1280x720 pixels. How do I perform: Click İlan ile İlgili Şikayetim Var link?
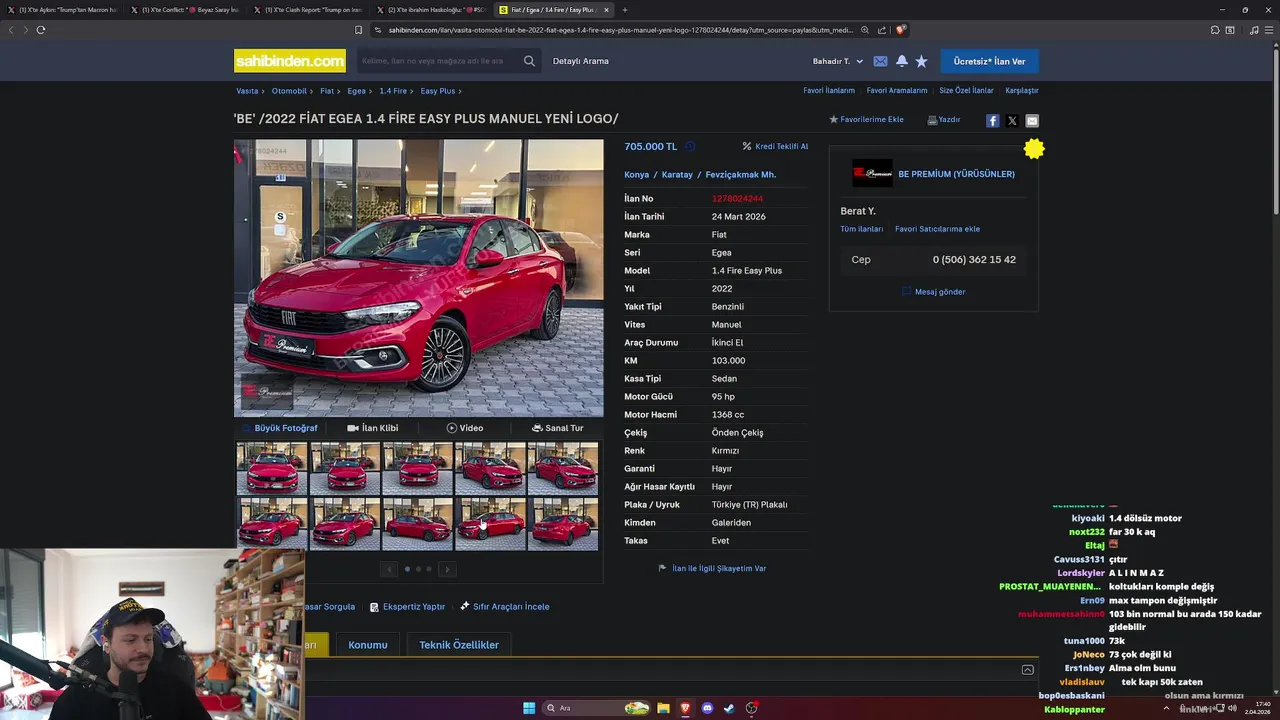[x=713, y=568]
